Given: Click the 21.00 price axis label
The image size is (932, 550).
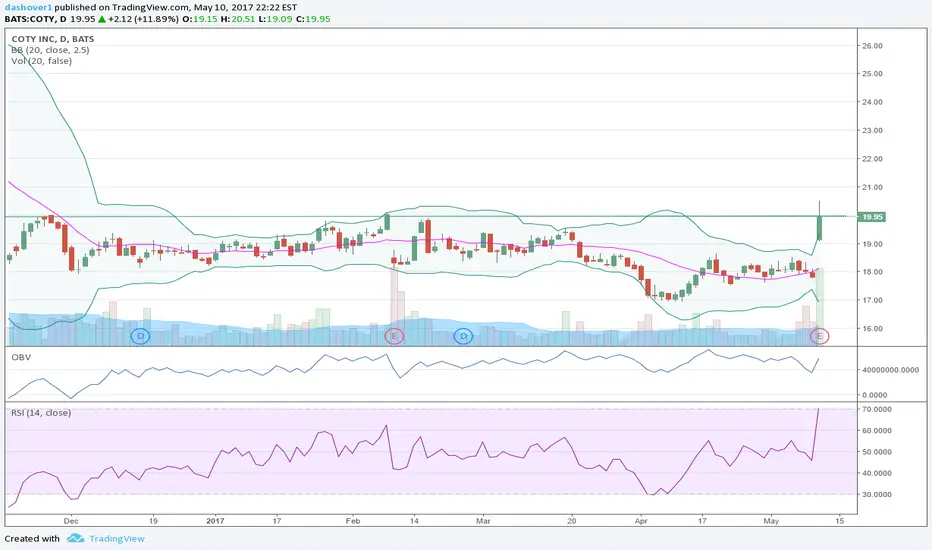Looking at the screenshot, I should click(x=872, y=187).
